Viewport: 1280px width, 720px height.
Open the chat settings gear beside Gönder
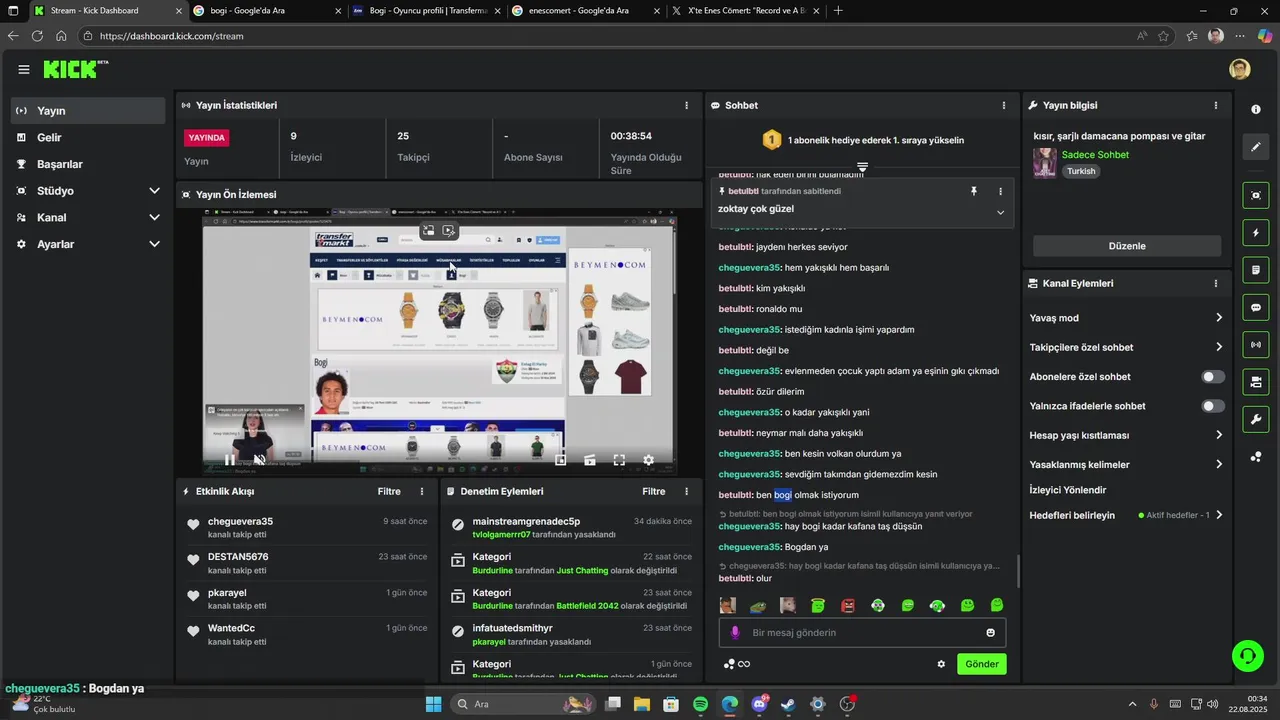click(x=941, y=664)
